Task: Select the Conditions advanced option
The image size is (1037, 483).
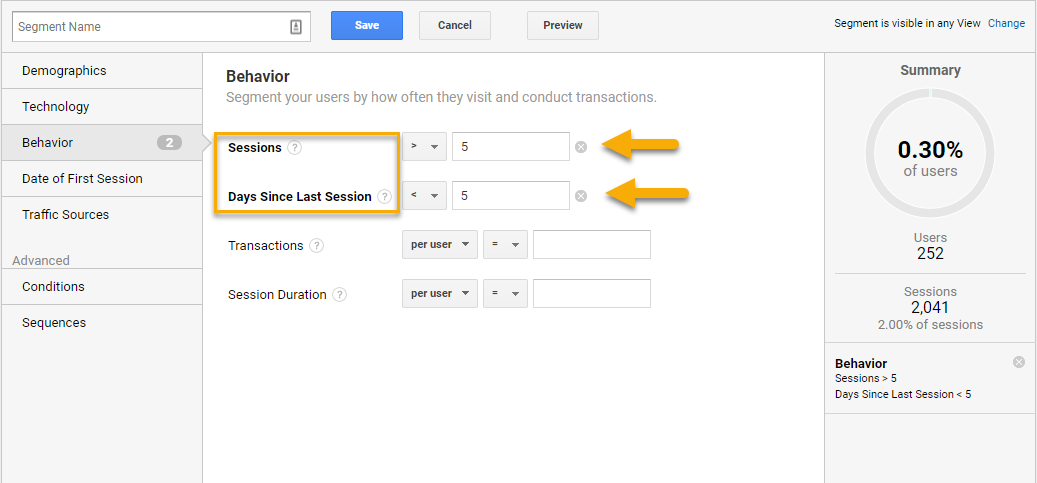Action: (x=54, y=287)
